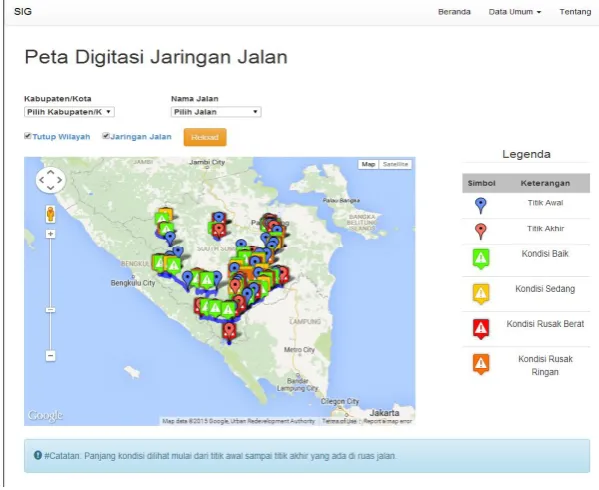This screenshot has height=490, width=599.
Task: Pan the map up with the arrow
Action: pos(50,173)
